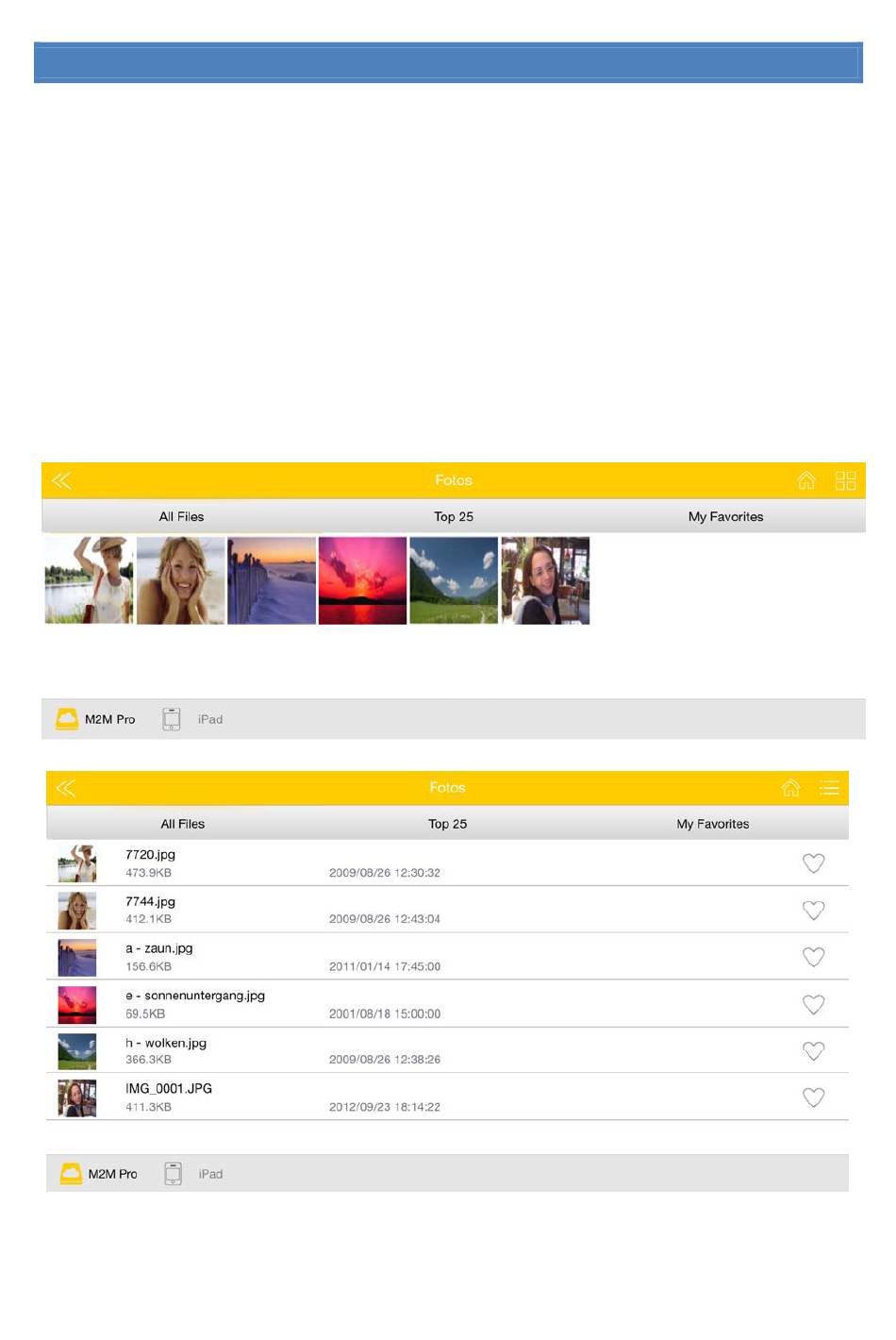Viewport: 896px width, 1340px height.
Task: Click file size 69.5KB
Action: (x=145, y=1014)
